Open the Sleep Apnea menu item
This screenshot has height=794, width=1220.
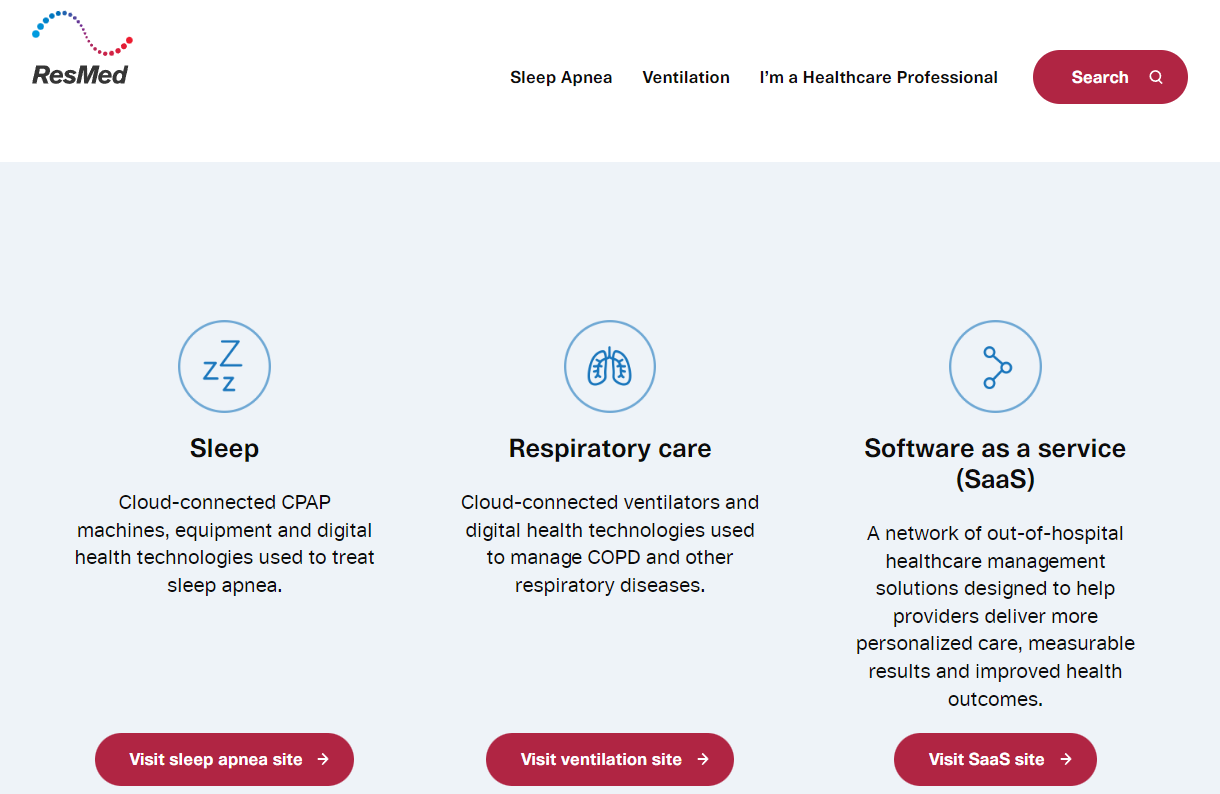561,77
